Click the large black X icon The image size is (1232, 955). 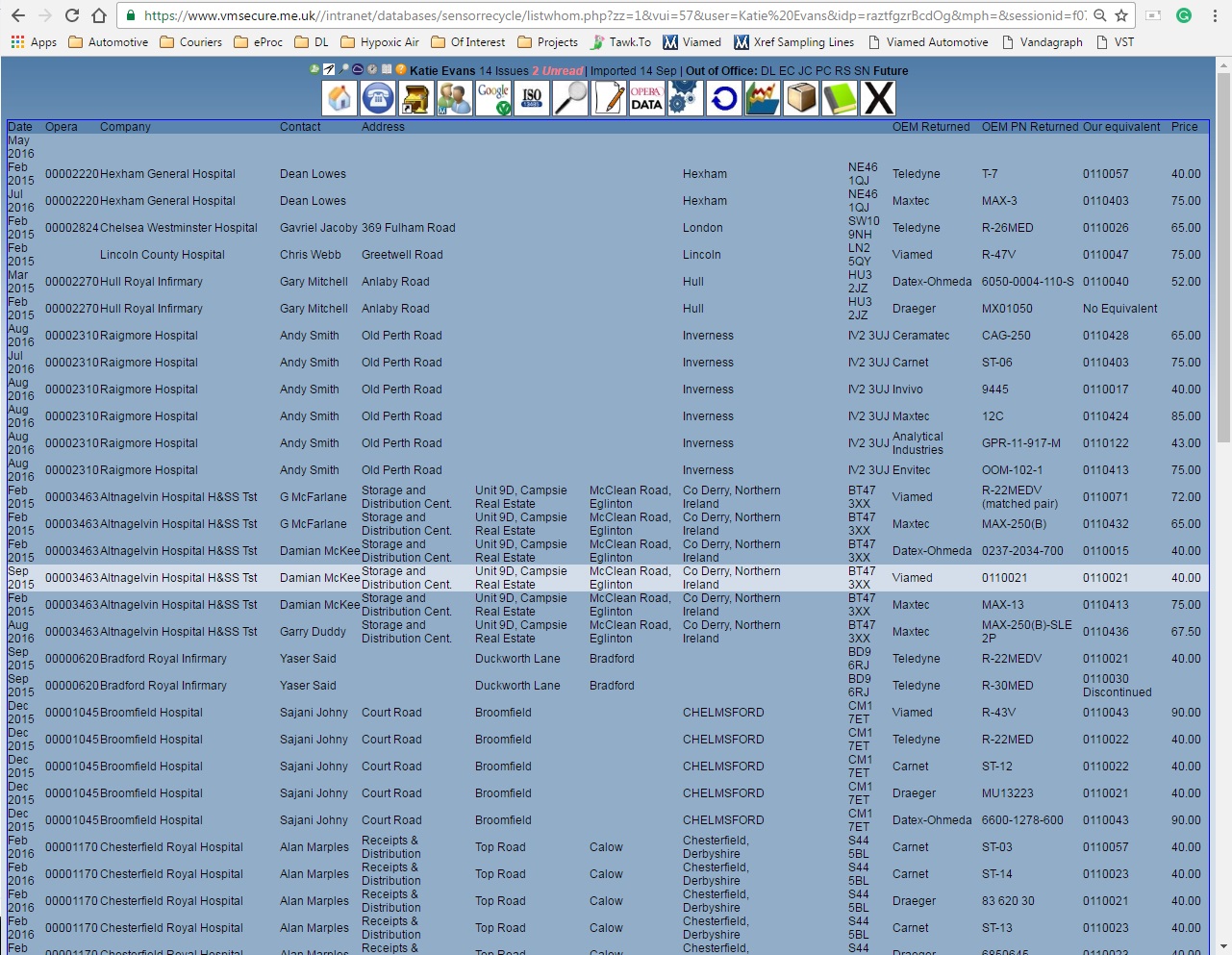[x=878, y=98]
